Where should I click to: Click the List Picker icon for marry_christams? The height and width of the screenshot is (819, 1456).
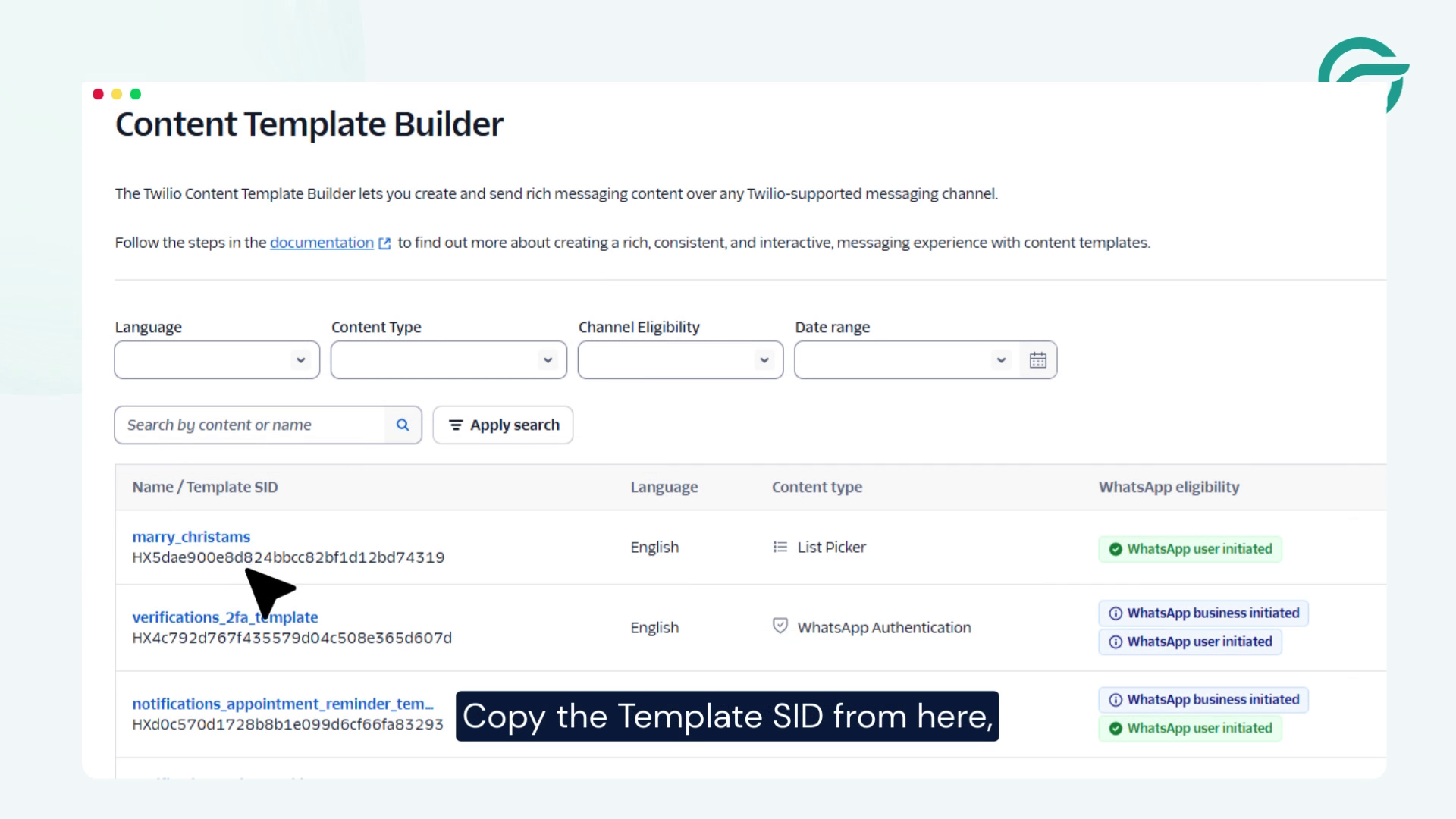(x=779, y=546)
